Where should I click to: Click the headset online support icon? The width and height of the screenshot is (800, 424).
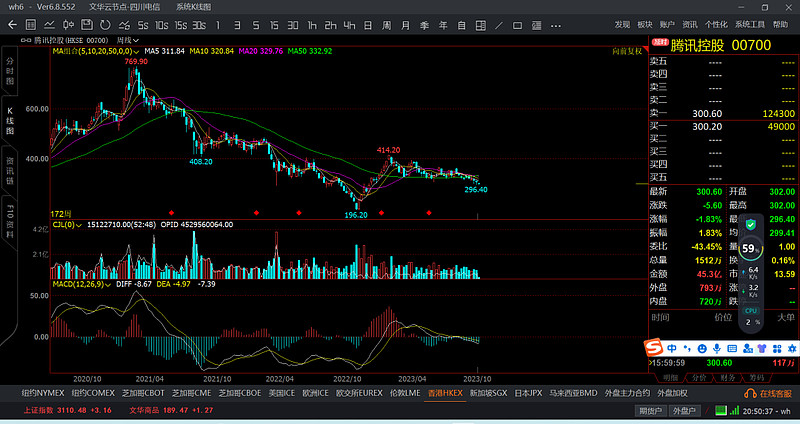(750, 393)
